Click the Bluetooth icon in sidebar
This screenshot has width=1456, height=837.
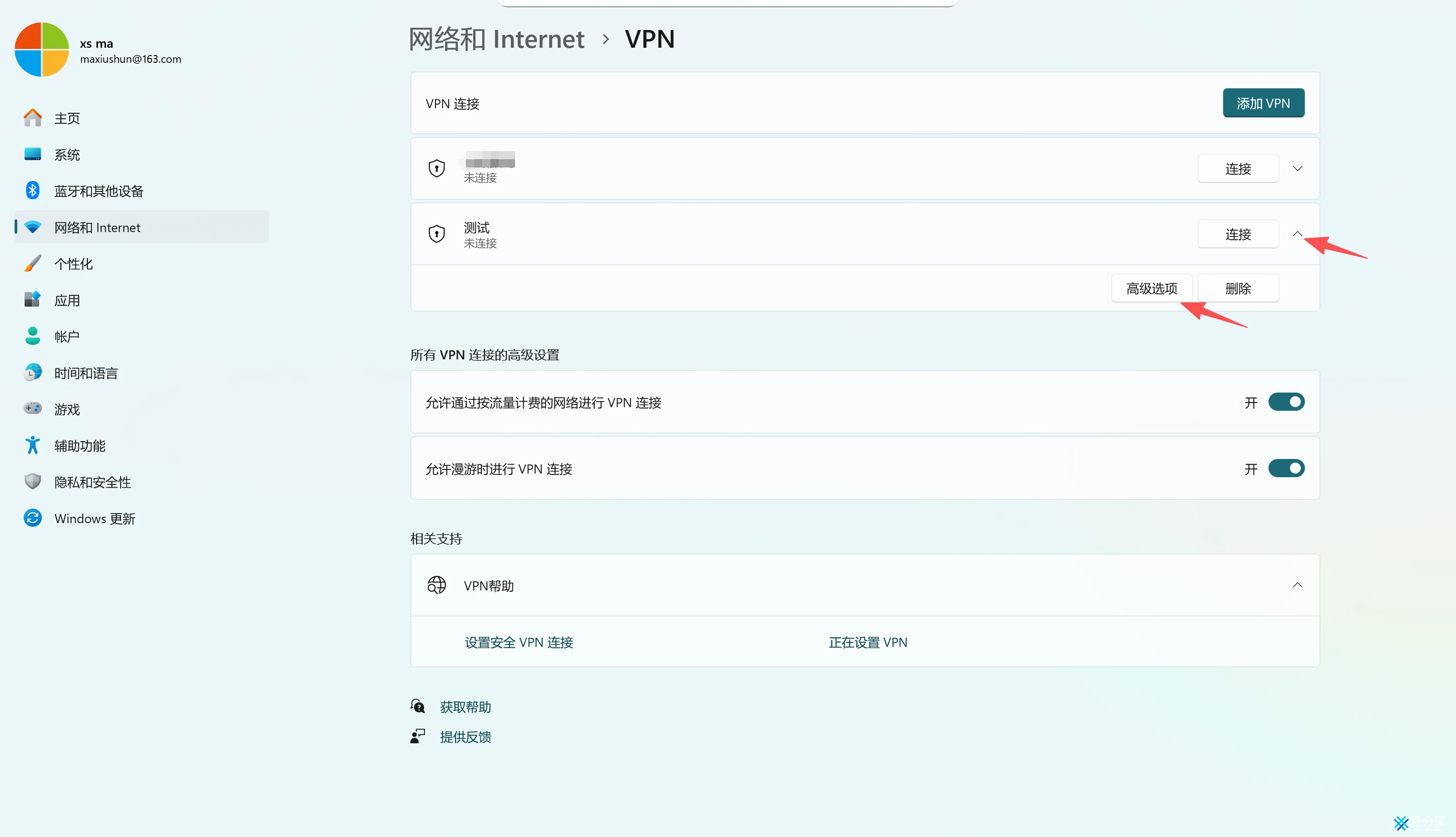(33, 190)
